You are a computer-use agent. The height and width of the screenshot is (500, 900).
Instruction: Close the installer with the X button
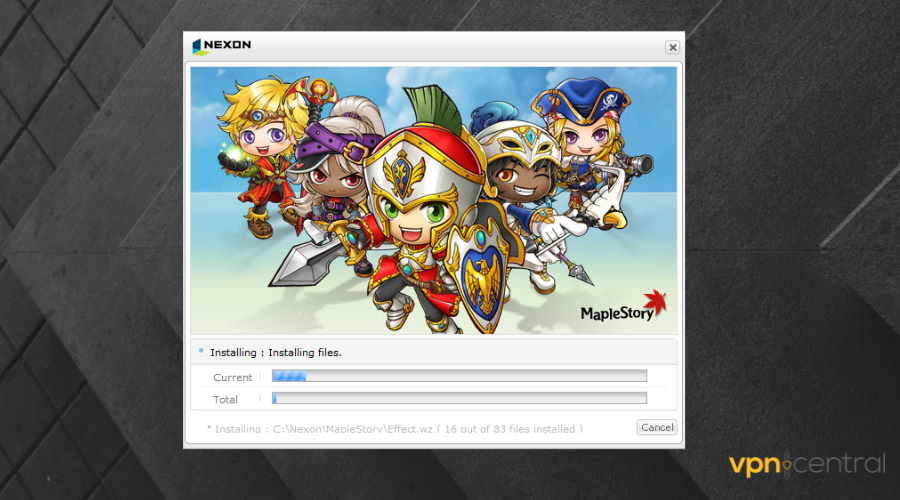point(672,47)
